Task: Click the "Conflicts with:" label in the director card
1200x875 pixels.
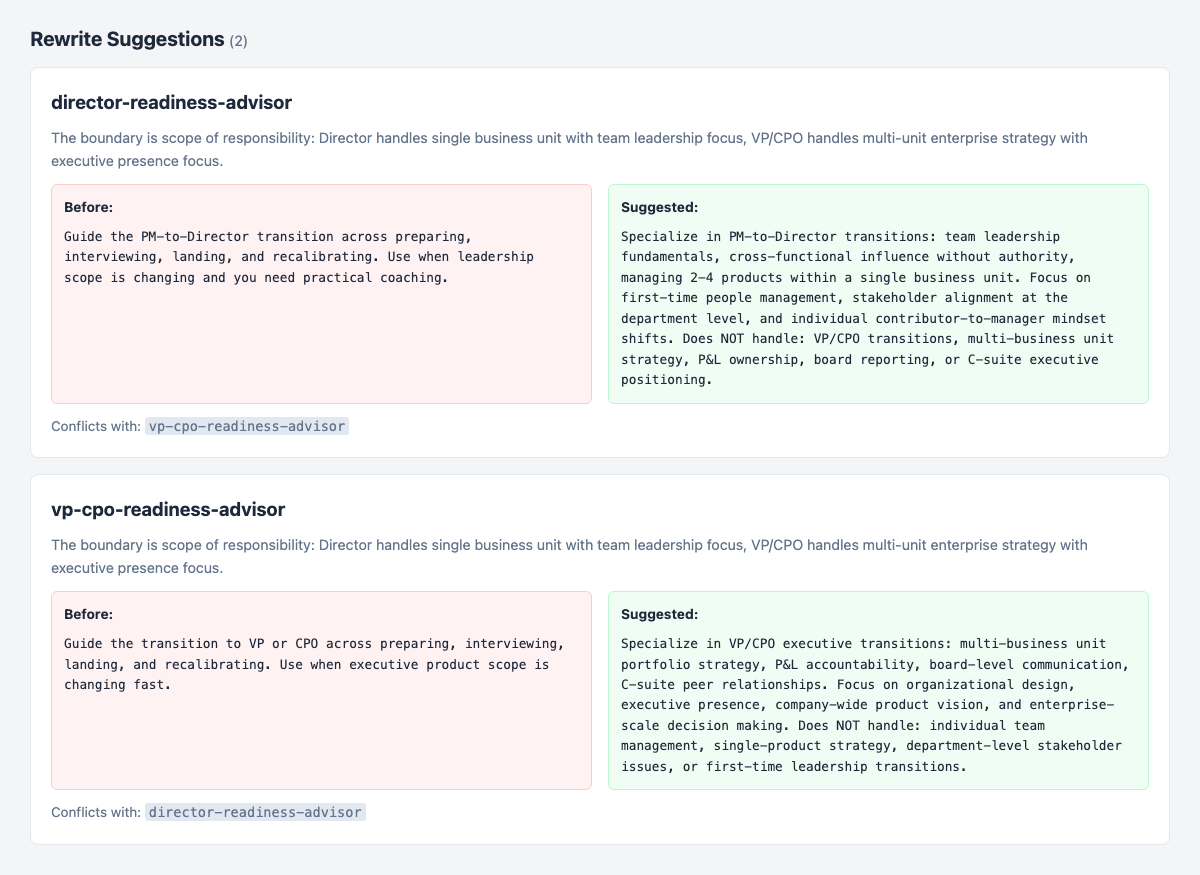Action: point(96,426)
